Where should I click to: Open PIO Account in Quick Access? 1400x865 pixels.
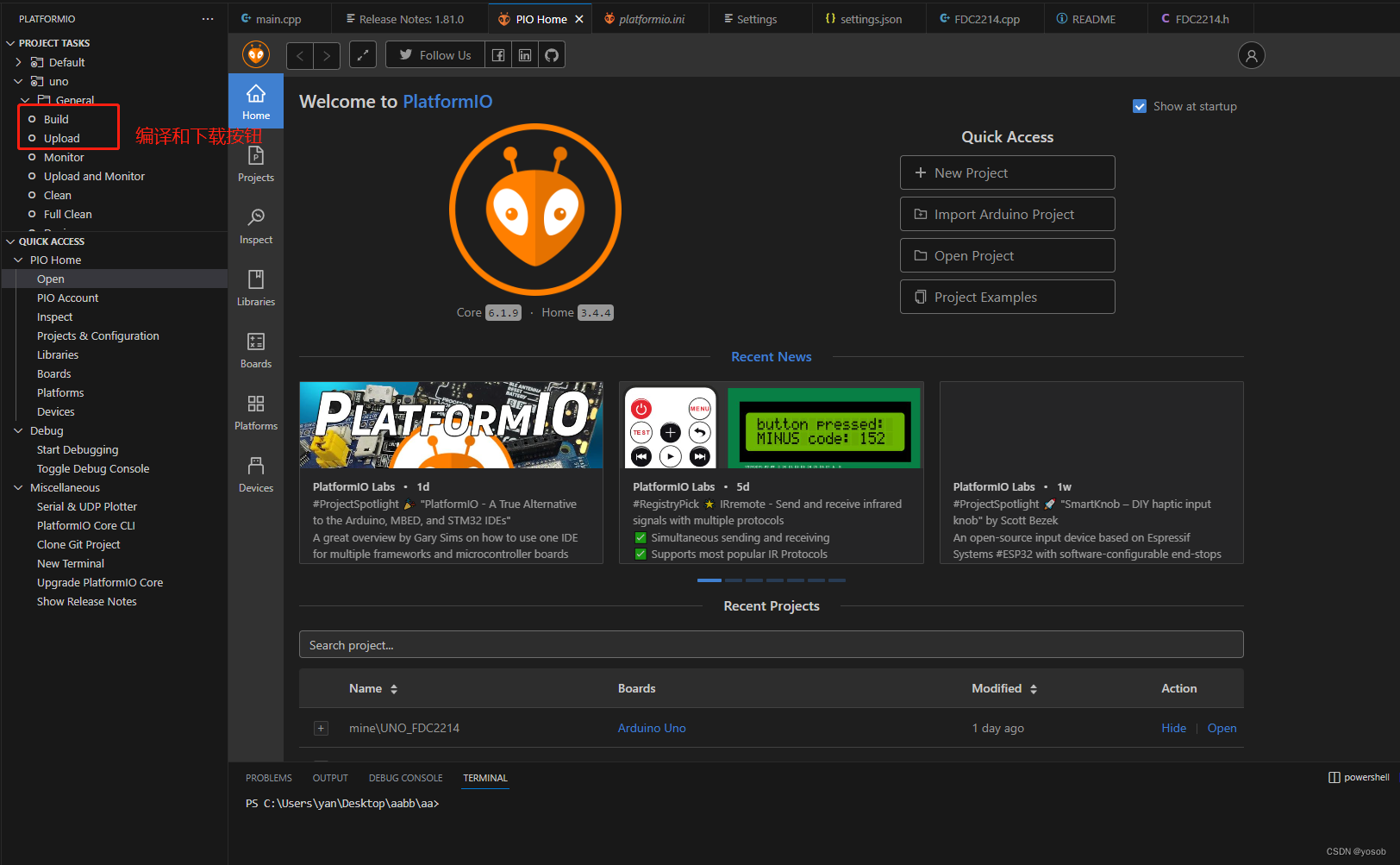[x=67, y=298]
